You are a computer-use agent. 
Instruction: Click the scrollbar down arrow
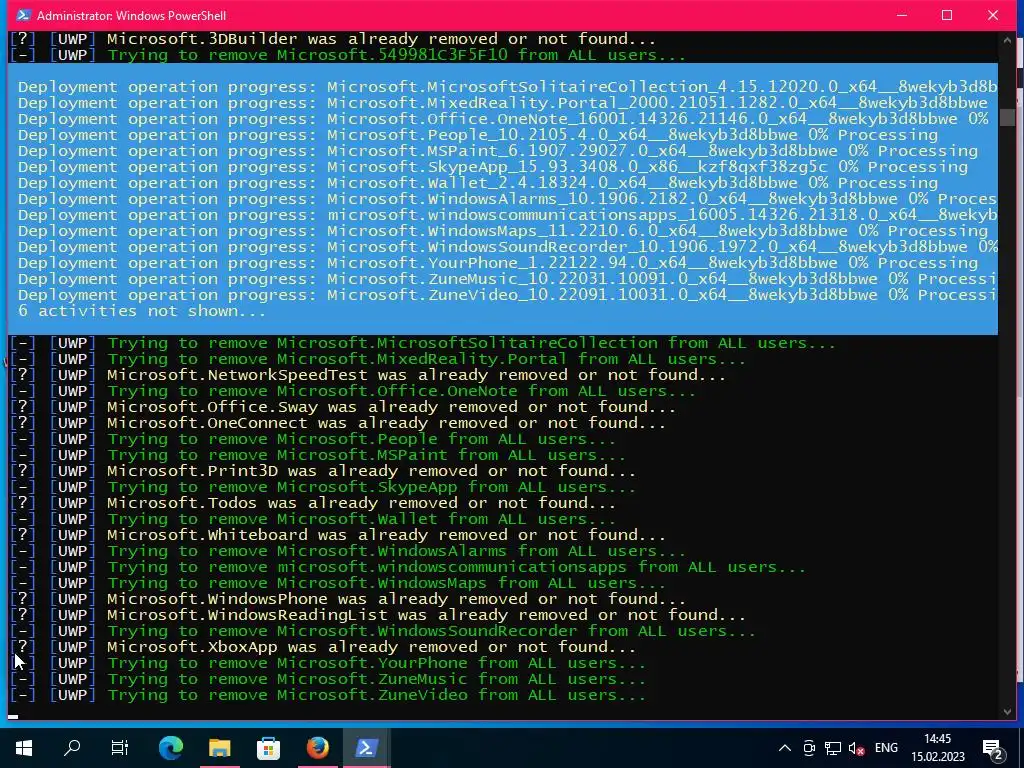[1007, 711]
